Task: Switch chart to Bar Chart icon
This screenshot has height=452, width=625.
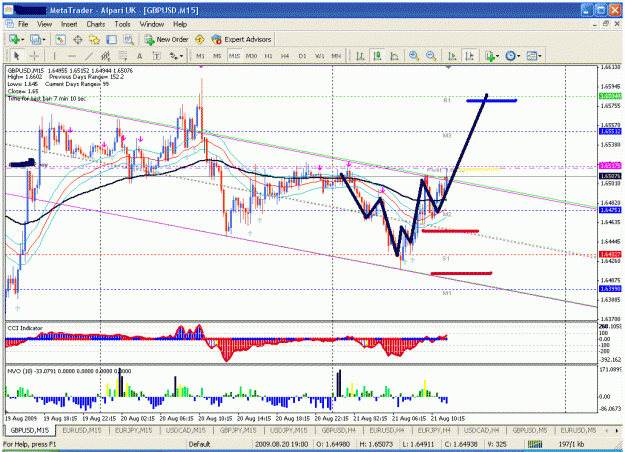Action: 360,56
